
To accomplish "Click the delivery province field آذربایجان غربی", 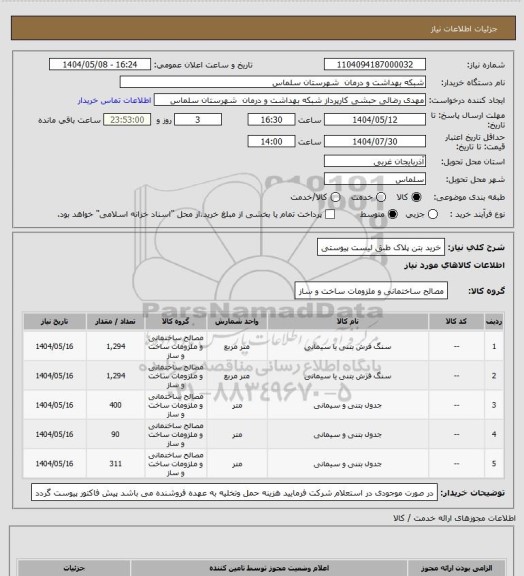I will pos(375,161).
